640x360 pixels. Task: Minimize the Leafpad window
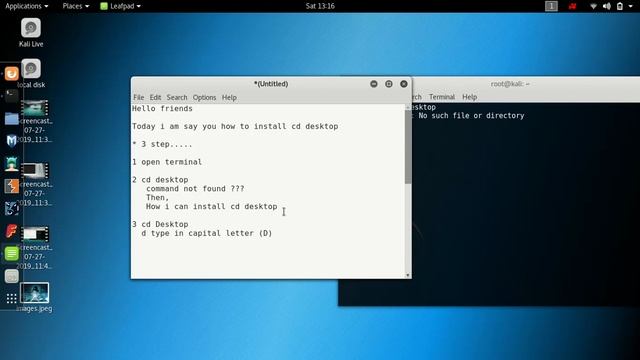click(x=373, y=84)
